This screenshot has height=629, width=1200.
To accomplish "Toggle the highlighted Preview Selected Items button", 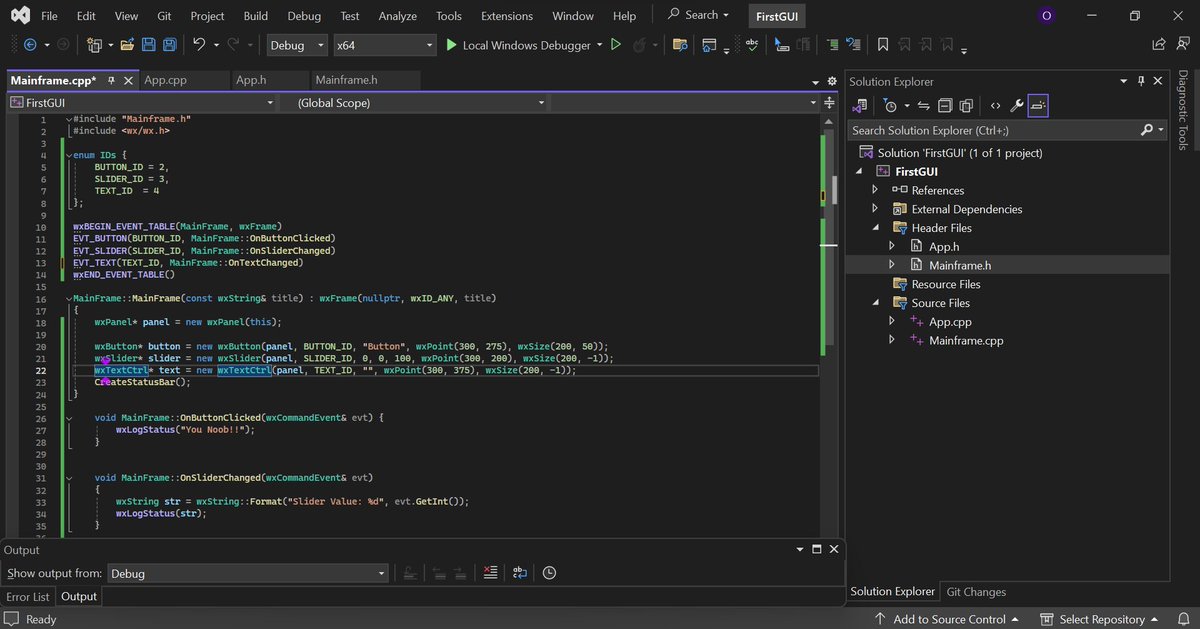I will pos(1038,105).
